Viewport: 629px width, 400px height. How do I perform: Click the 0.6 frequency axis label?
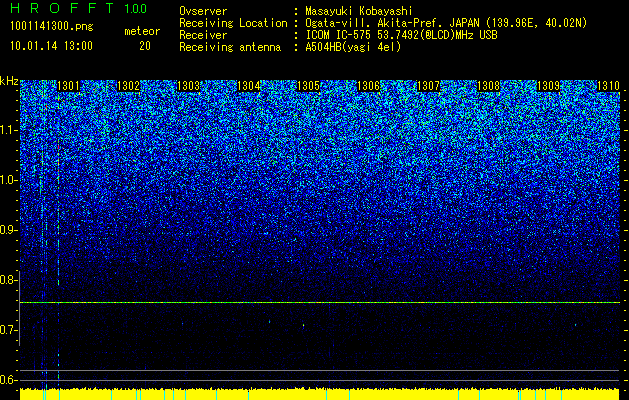pos(9,380)
